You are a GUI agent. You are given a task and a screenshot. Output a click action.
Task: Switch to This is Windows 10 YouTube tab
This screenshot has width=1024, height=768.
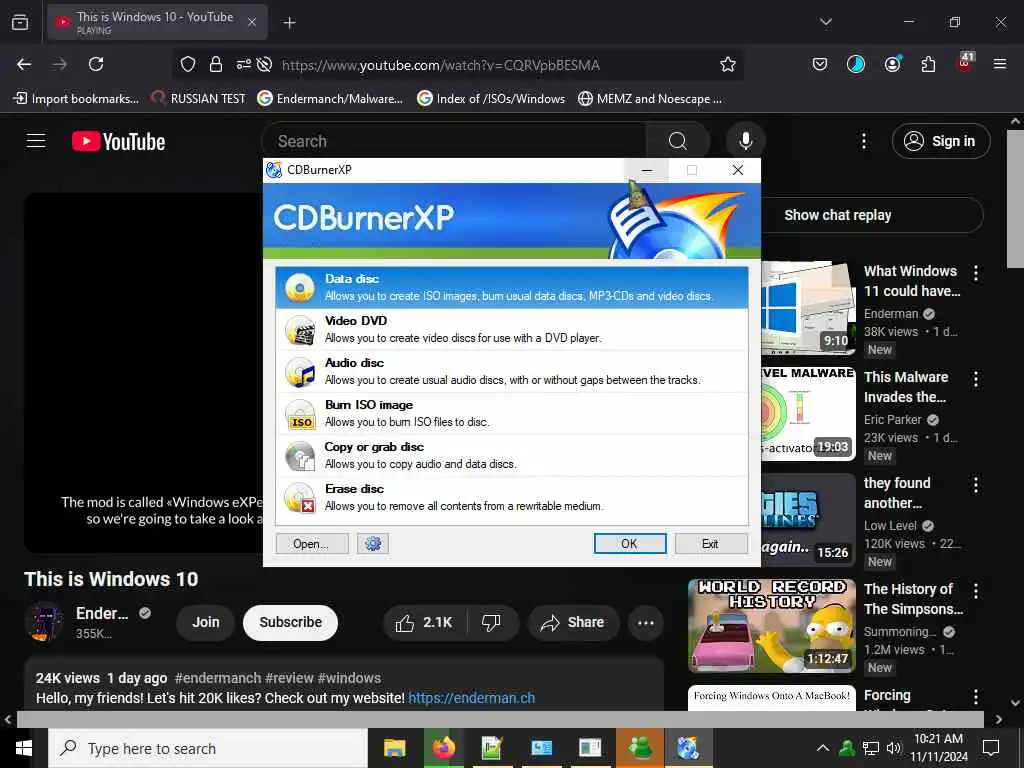(x=157, y=22)
